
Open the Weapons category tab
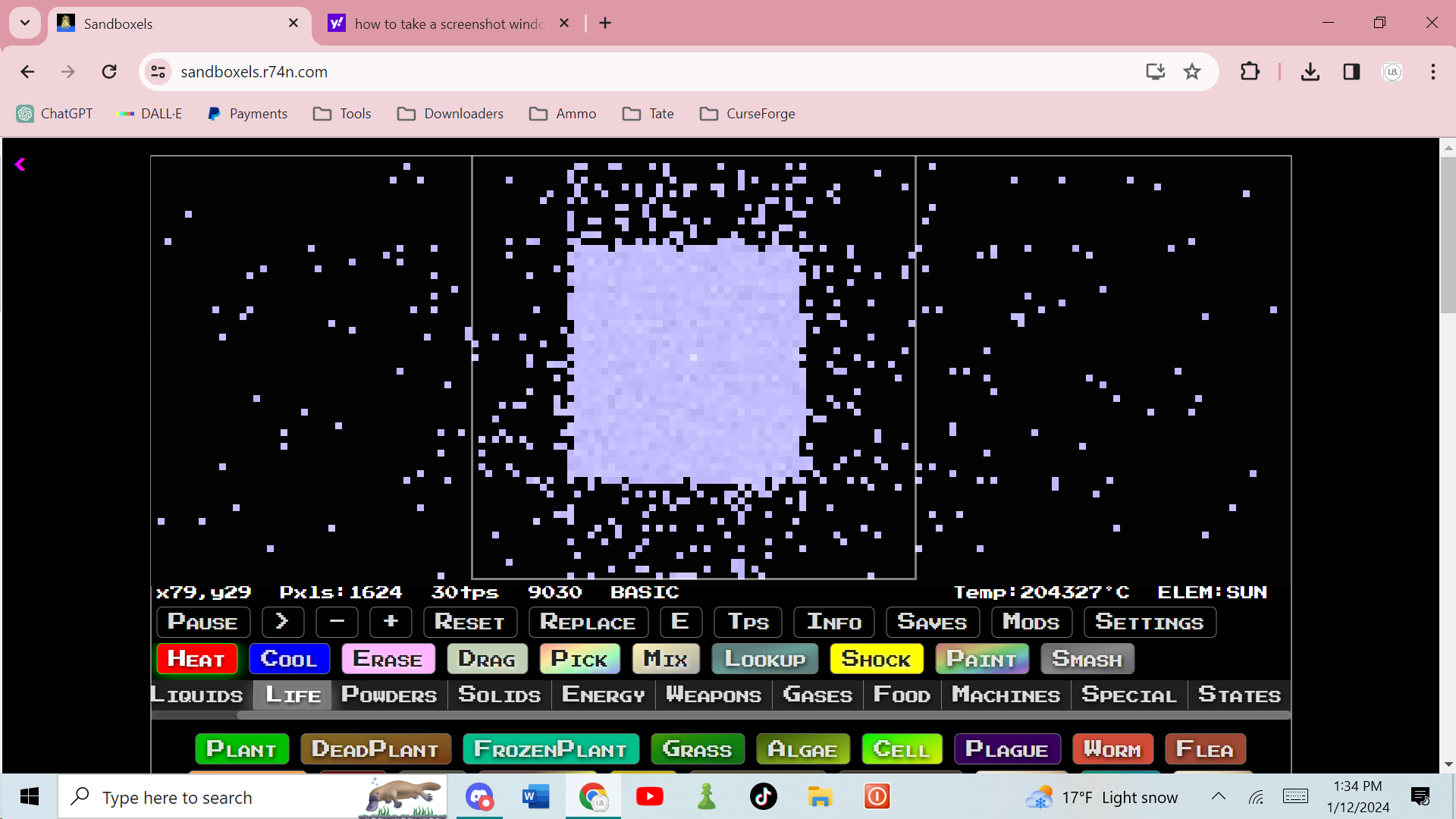[713, 695]
